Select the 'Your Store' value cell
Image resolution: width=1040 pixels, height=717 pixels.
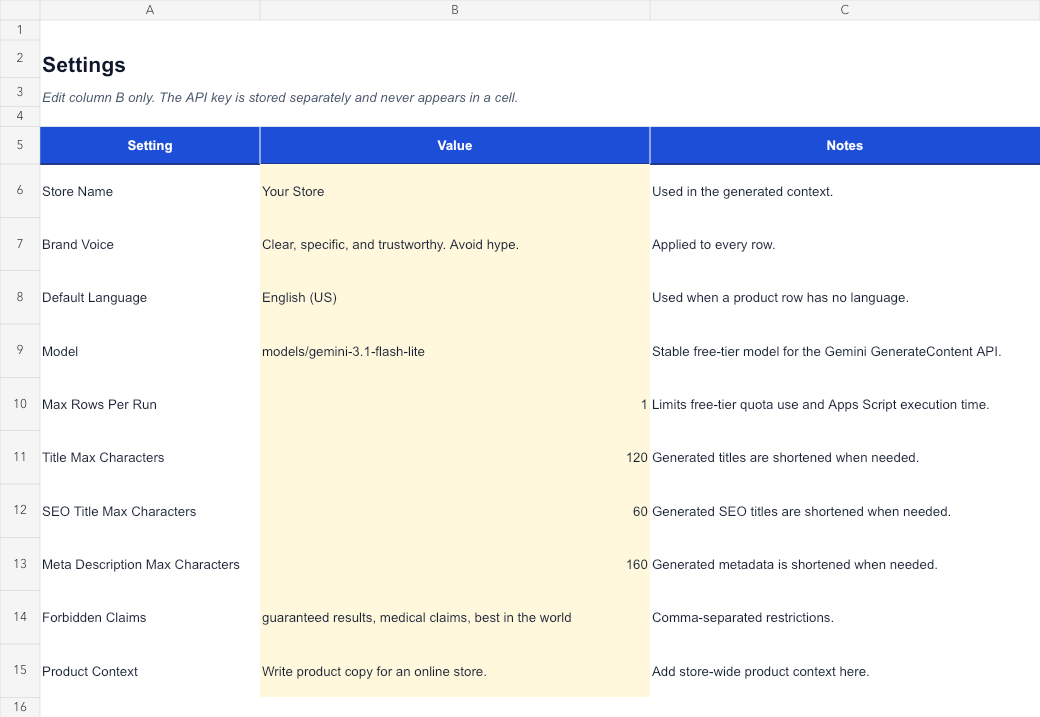pyautogui.click(x=454, y=191)
